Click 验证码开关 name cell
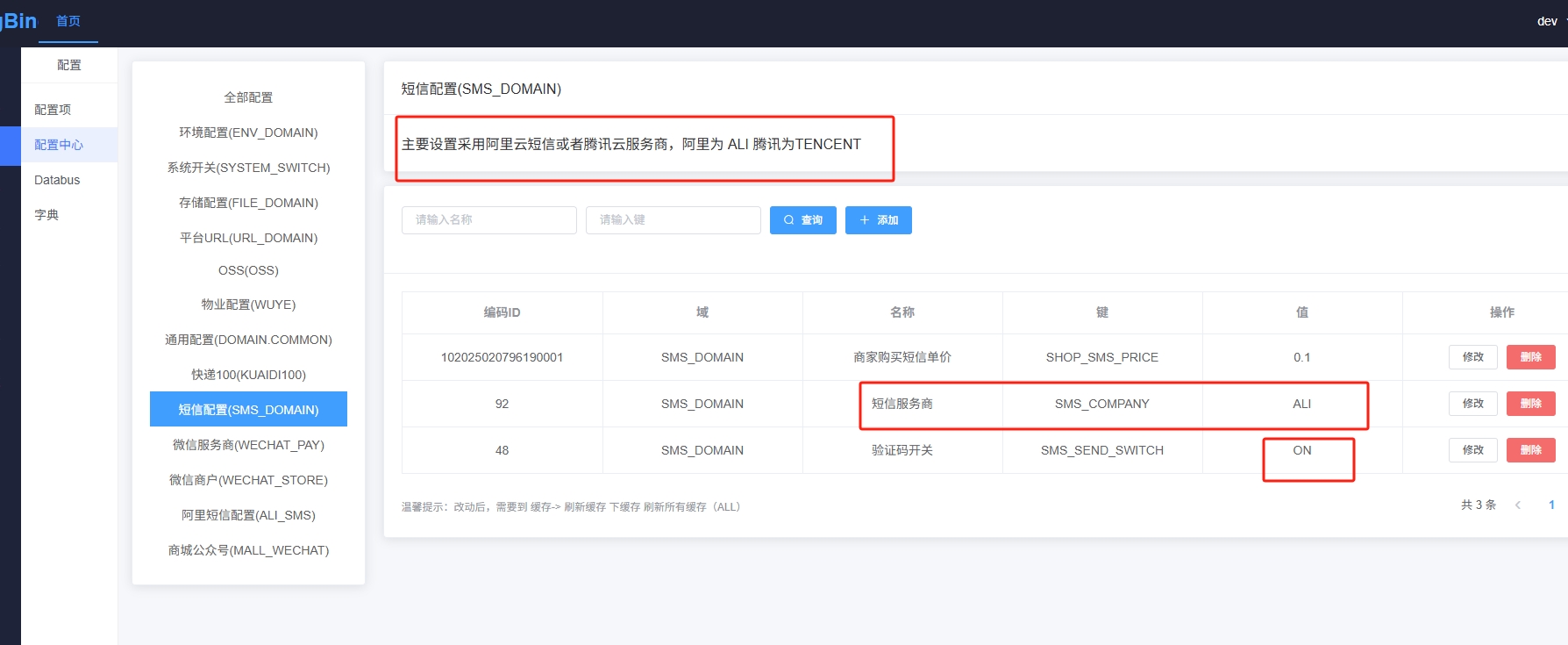The height and width of the screenshot is (645, 1568). (x=902, y=450)
